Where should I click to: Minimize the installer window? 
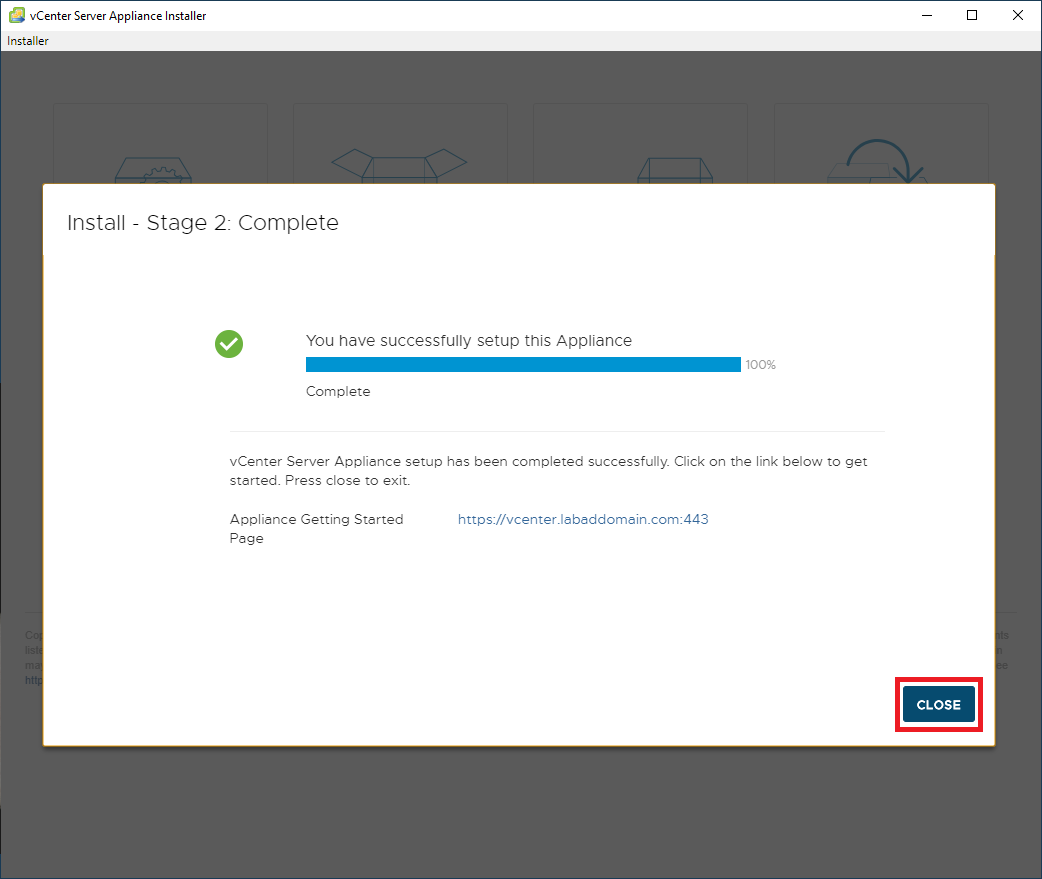pyautogui.click(x=925, y=15)
